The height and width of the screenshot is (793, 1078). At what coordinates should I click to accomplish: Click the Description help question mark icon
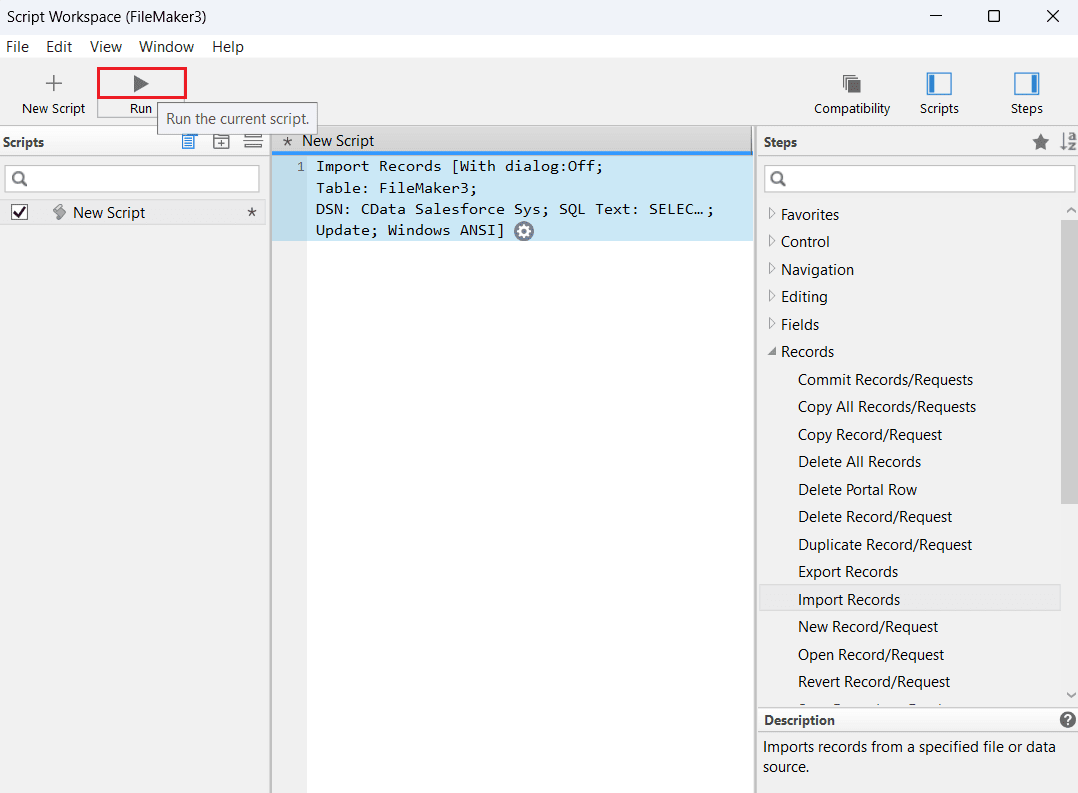coord(1067,720)
